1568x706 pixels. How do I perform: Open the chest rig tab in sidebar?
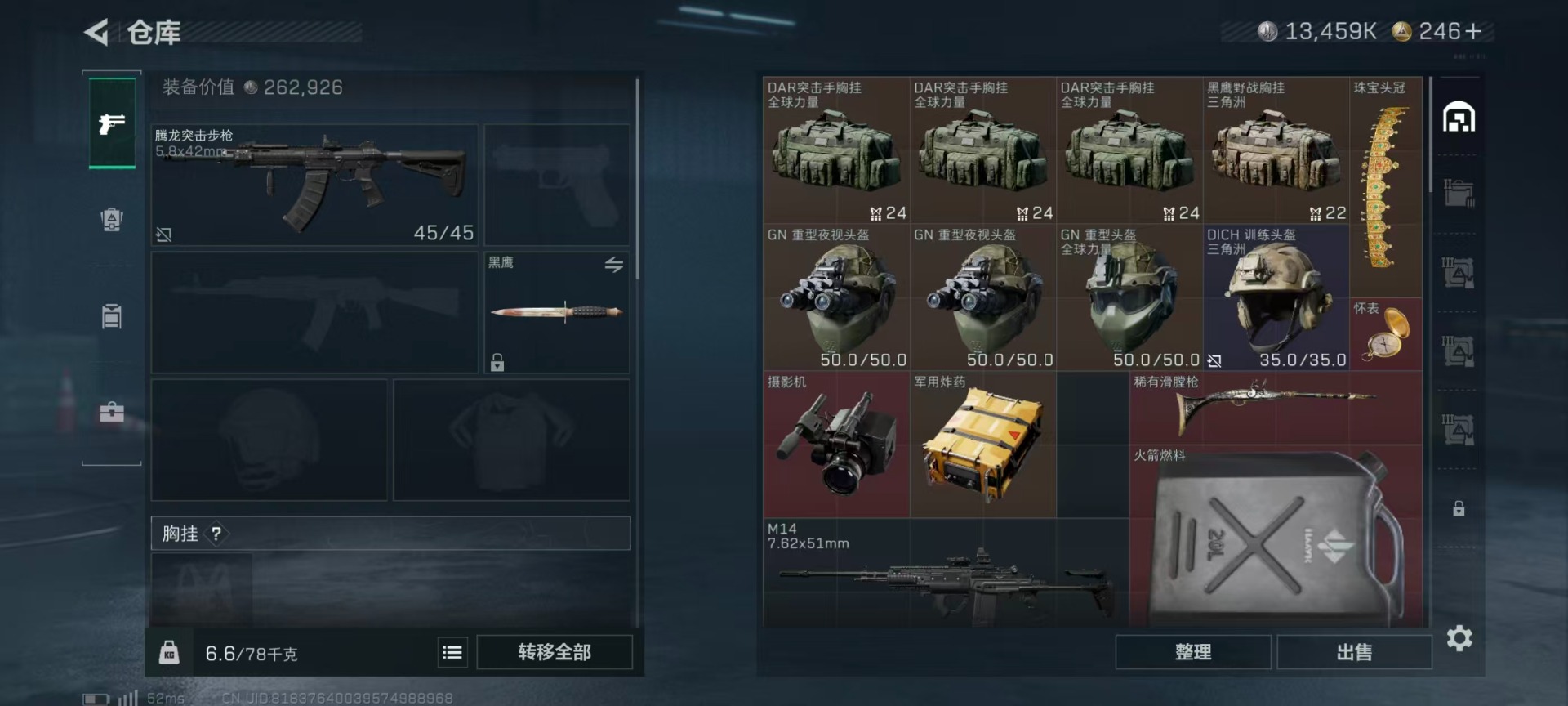(x=112, y=315)
